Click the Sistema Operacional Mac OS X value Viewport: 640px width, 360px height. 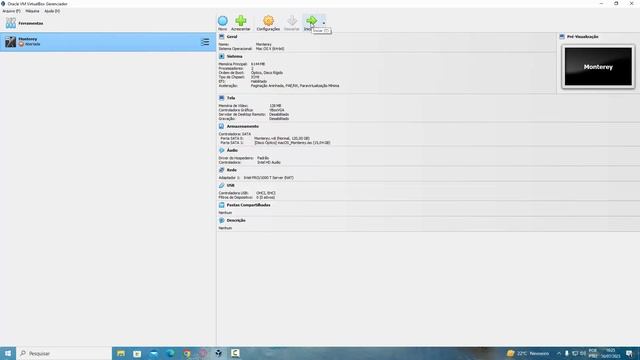click(x=270, y=49)
